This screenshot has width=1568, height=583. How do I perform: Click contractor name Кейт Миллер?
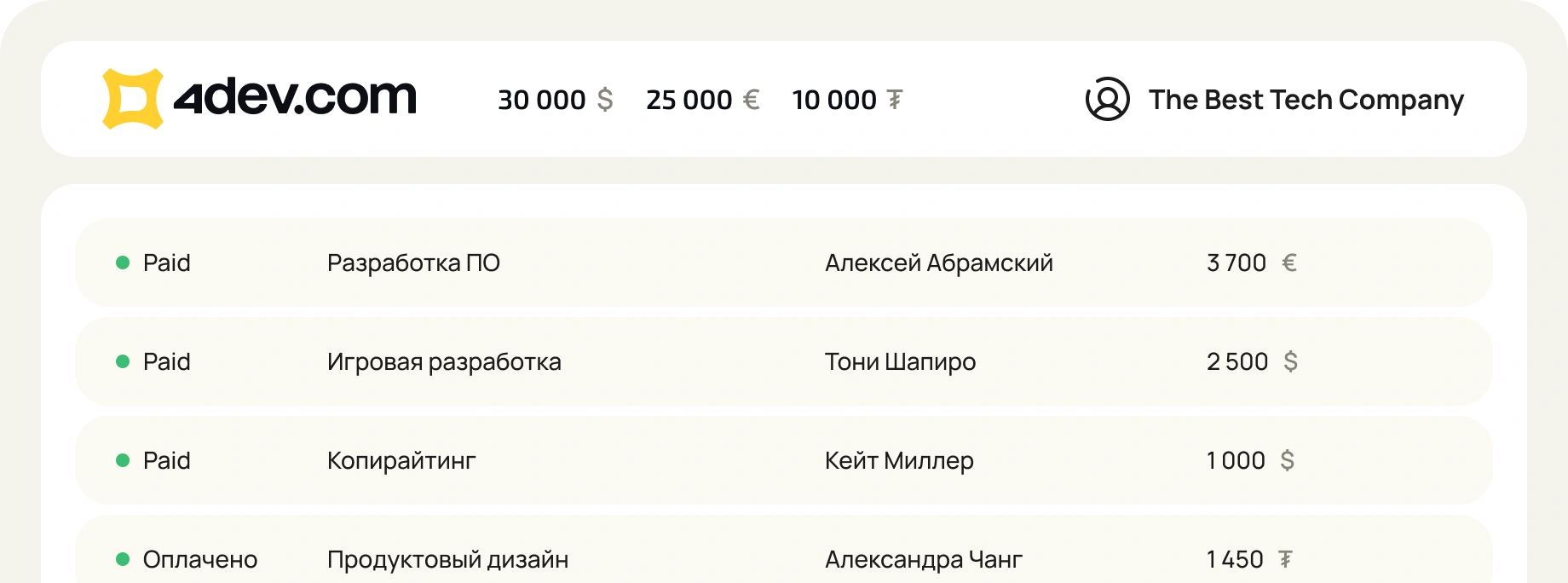point(899,460)
